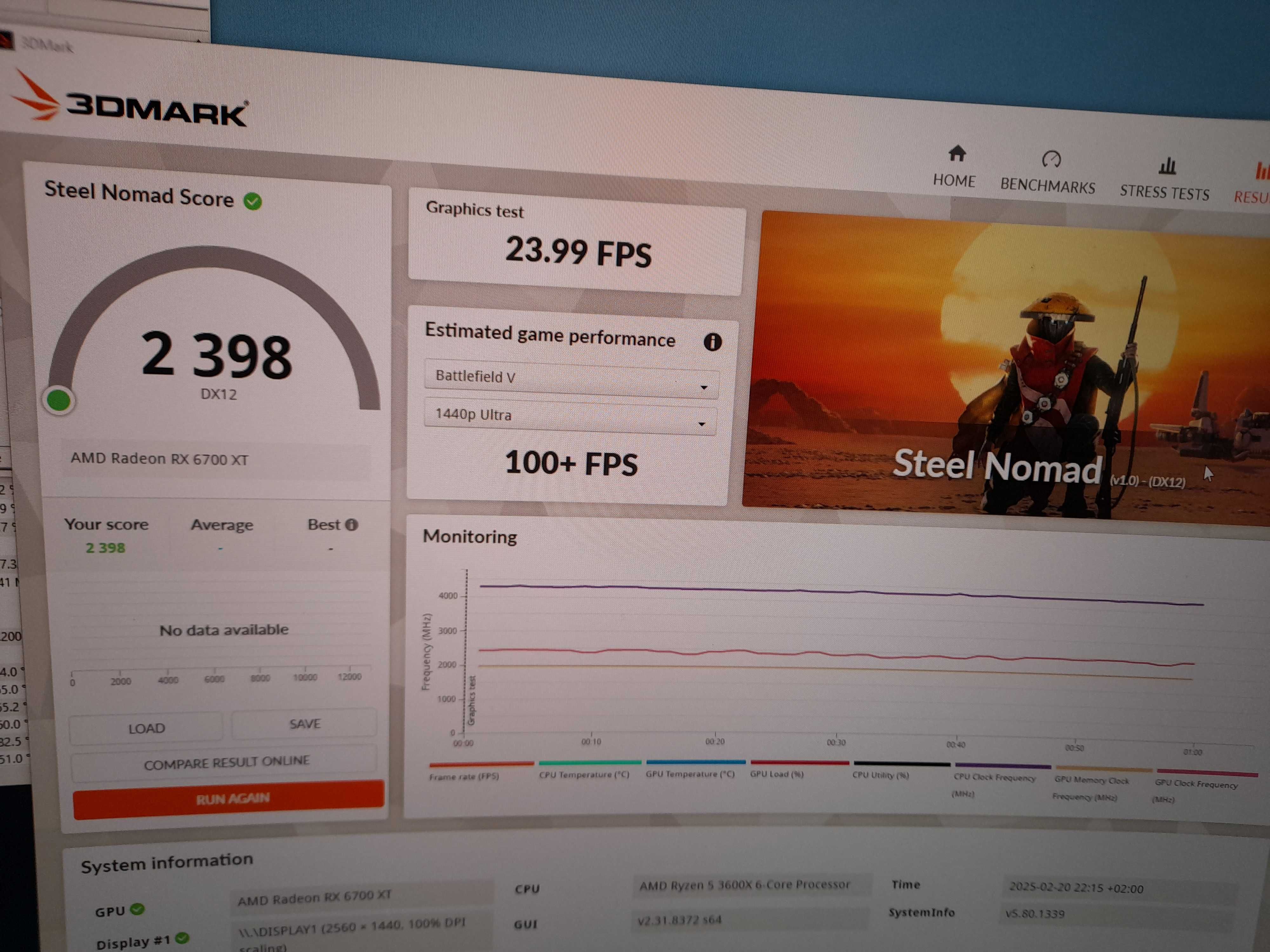Image resolution: width=1270 pixels, height=952 pixels.
Task: Open the Battlefield V game dropdown
Action: click(x=571, y=380)
